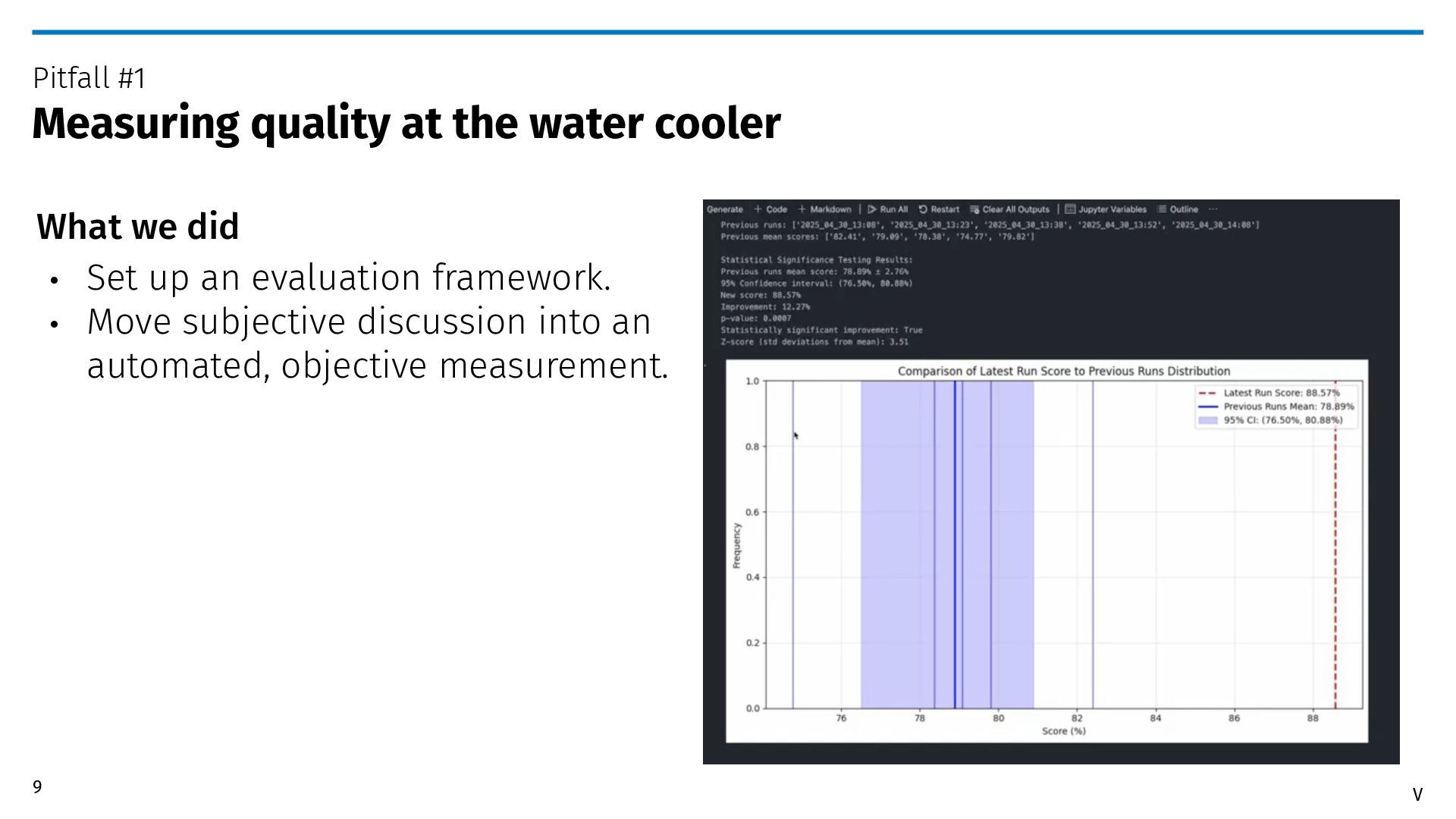The height and width of the screenshot is (819, 1456).
Task: Click the Latest Run Score legend entry
Action: pyautogui.click(x=1281, y=393)
